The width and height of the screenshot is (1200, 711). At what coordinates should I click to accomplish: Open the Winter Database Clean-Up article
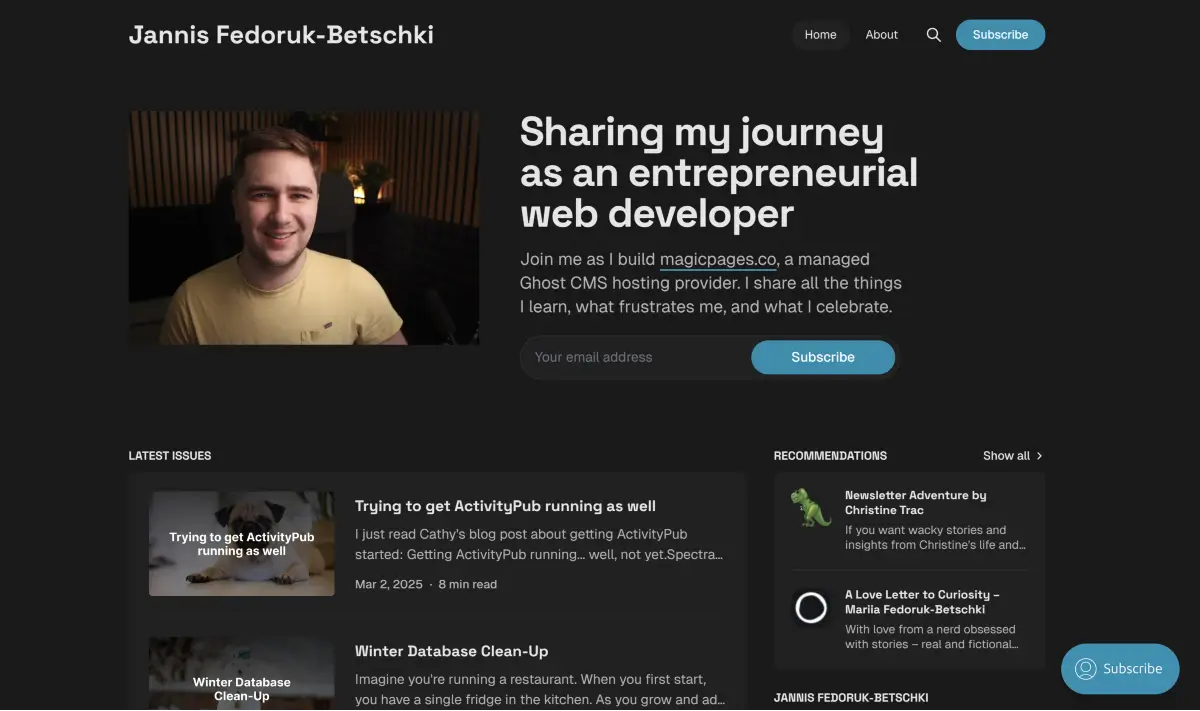[451, 650]
